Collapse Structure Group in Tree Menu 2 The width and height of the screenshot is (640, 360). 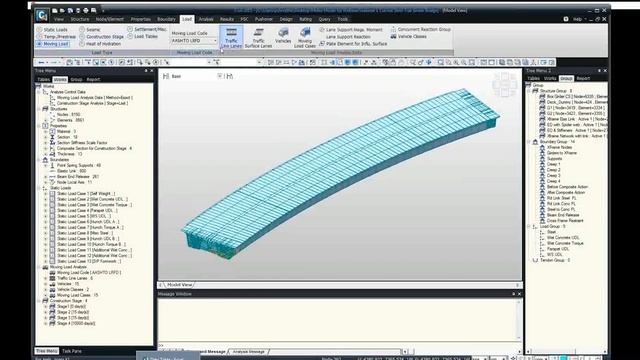click(x=529, y=91)
